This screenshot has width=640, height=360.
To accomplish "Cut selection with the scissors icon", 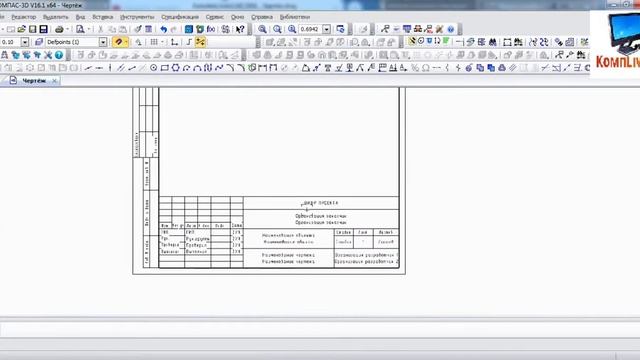I will 100,29.
